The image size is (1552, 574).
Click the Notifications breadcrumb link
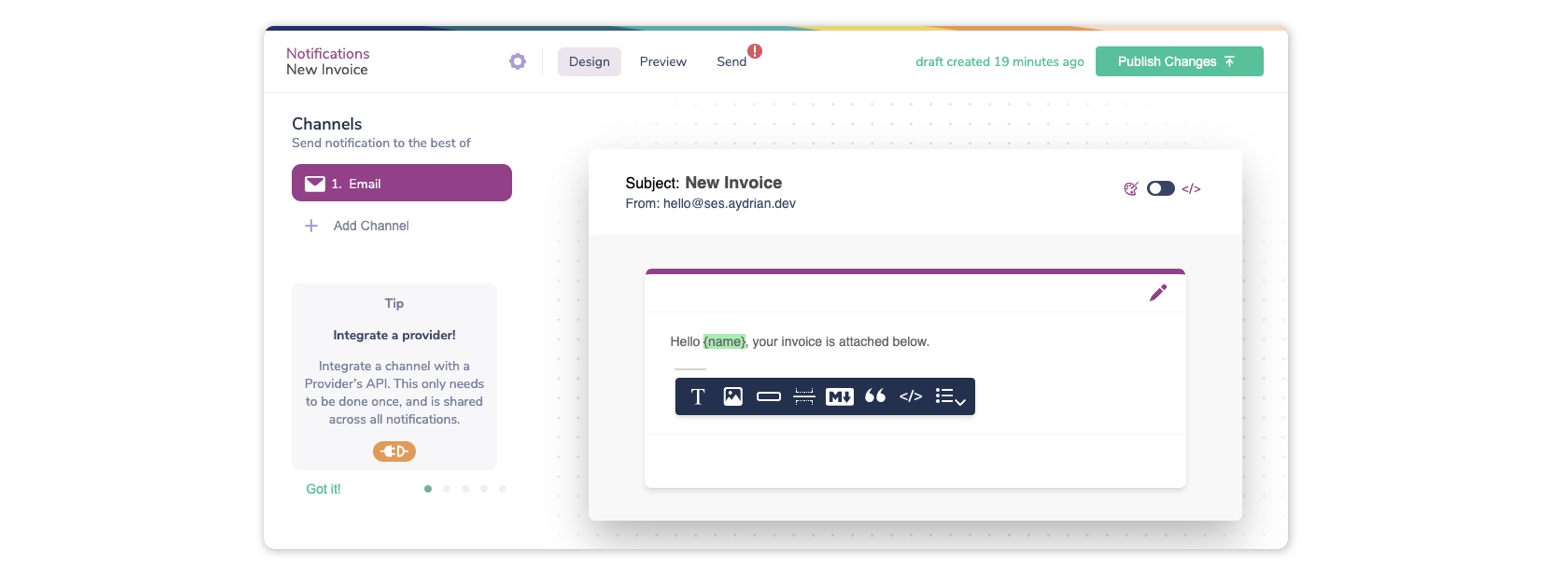coord(327,53)
